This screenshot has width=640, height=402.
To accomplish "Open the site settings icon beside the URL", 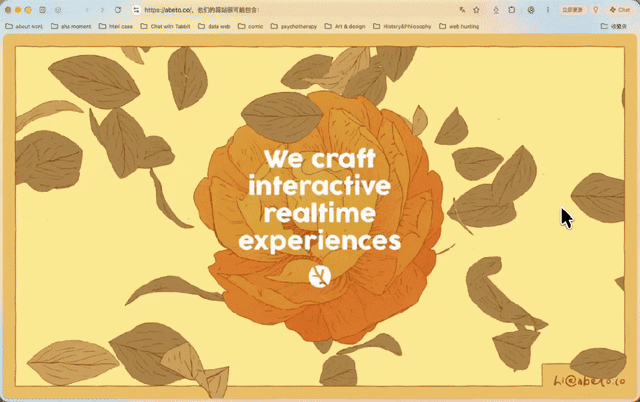I will tap(136, 10).
